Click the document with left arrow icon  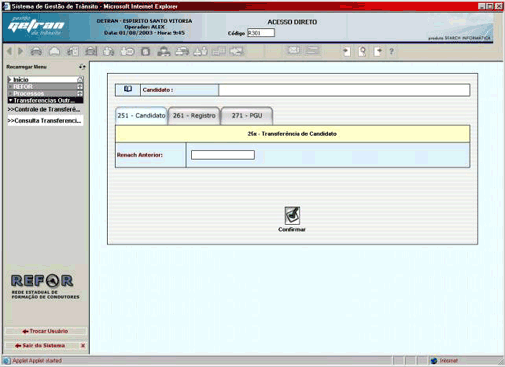pos(347,51)
